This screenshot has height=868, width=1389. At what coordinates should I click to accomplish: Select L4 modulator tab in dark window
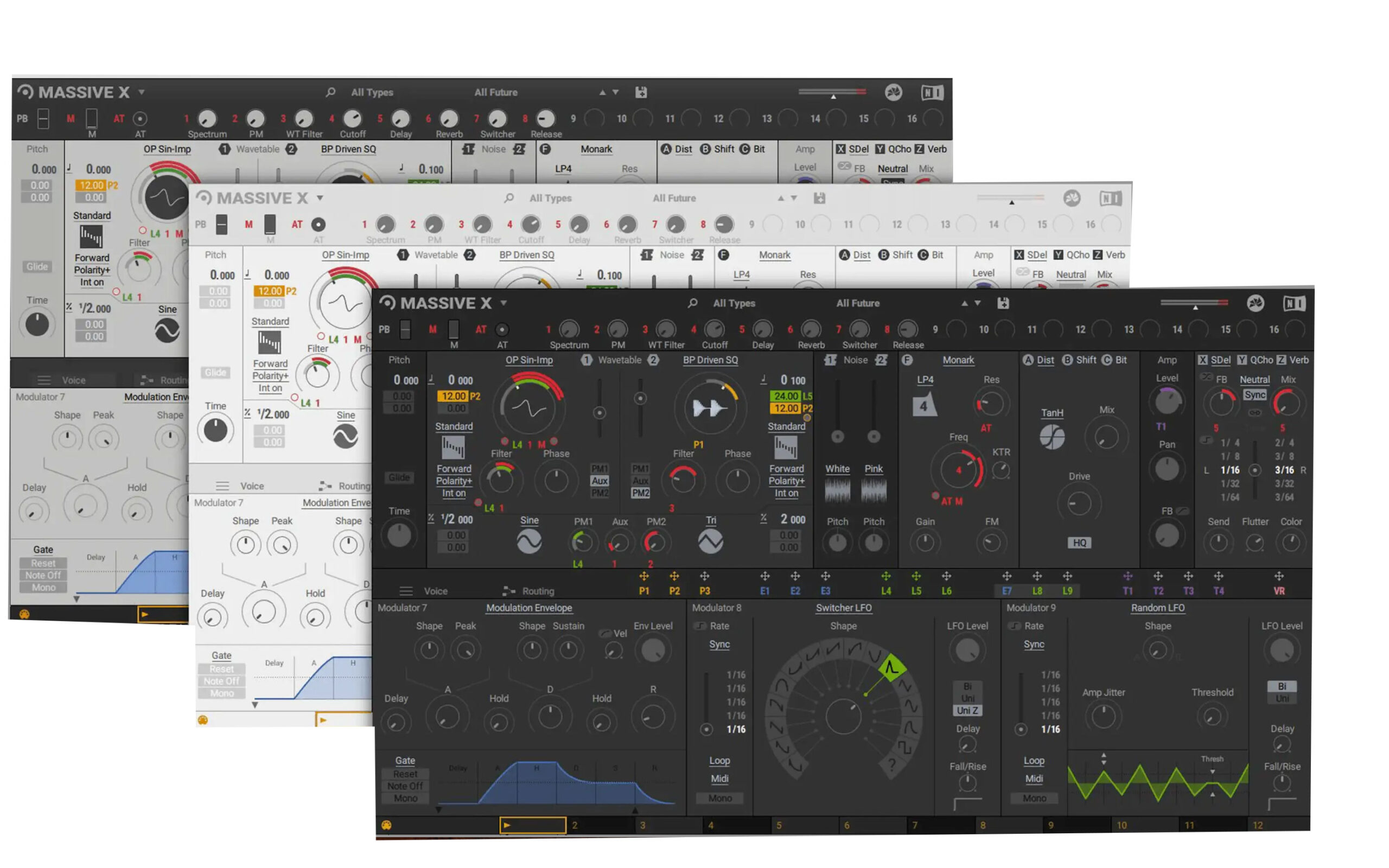[x=885, y=591]
